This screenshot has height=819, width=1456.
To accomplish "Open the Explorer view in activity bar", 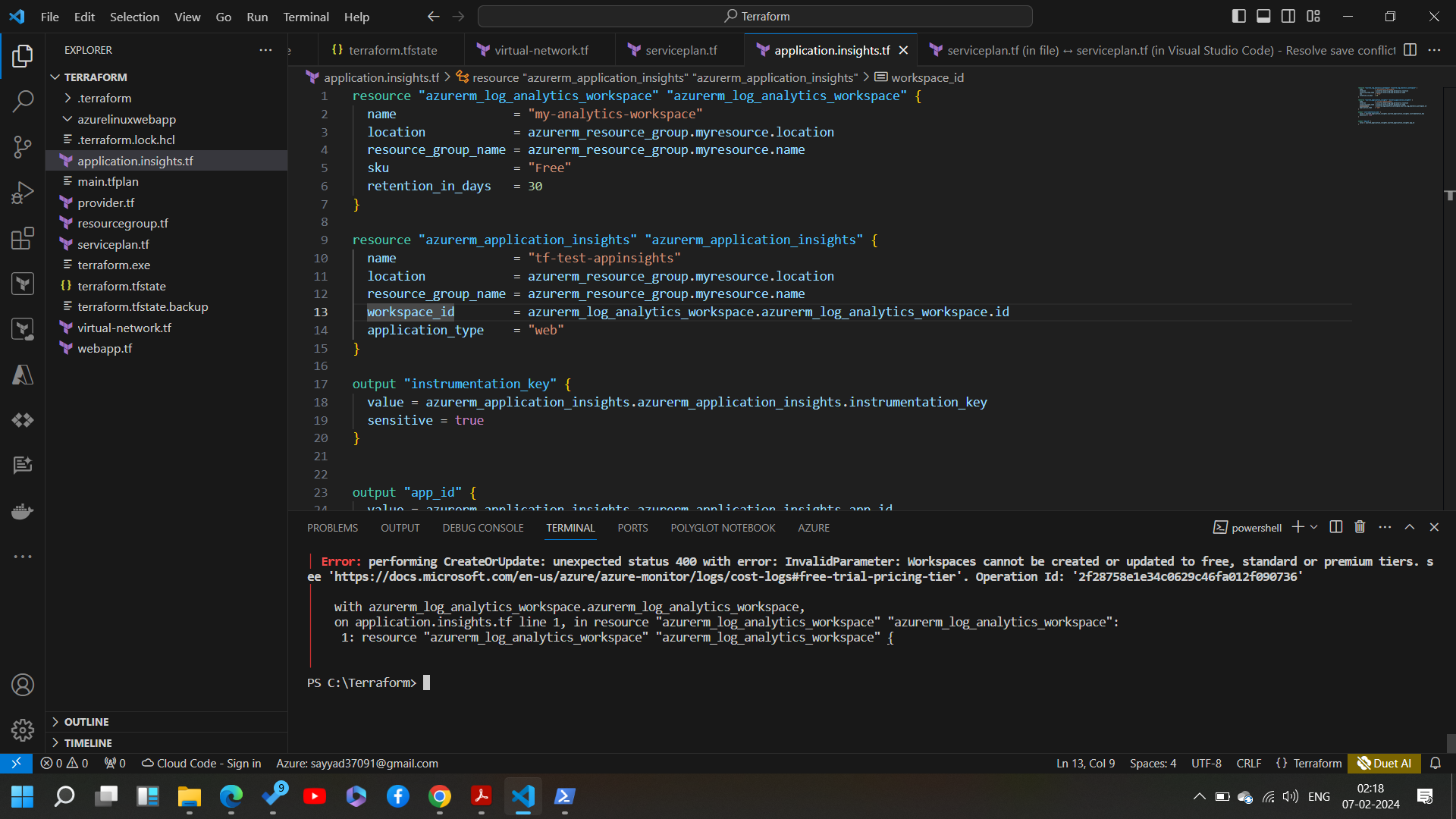I will click(23, 55).
